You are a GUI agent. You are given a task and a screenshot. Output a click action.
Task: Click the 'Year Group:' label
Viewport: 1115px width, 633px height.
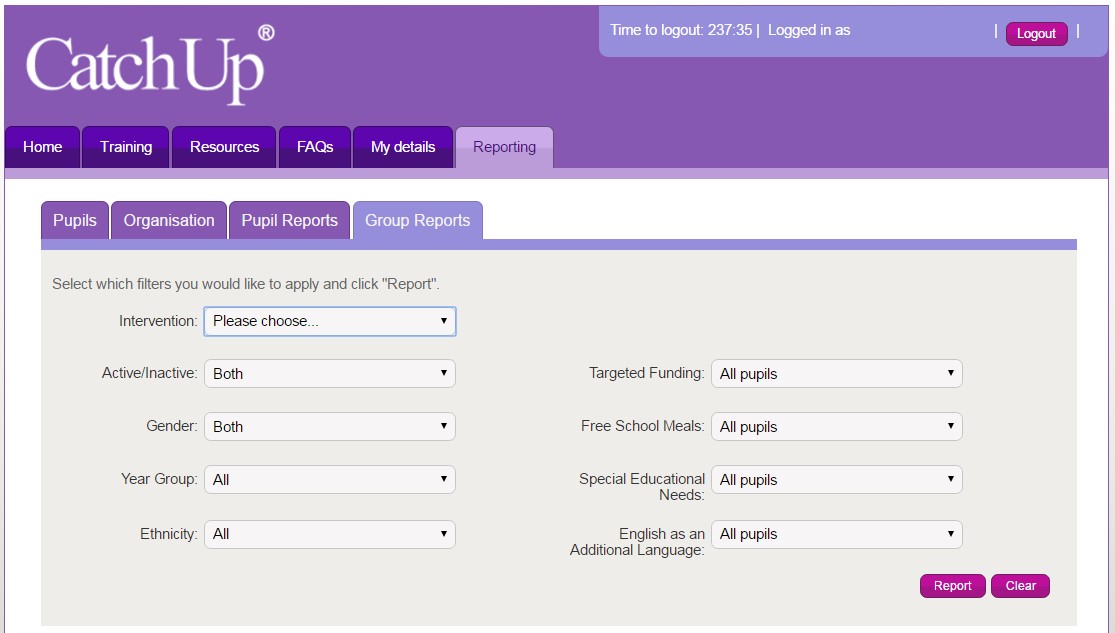pos(159,479)
